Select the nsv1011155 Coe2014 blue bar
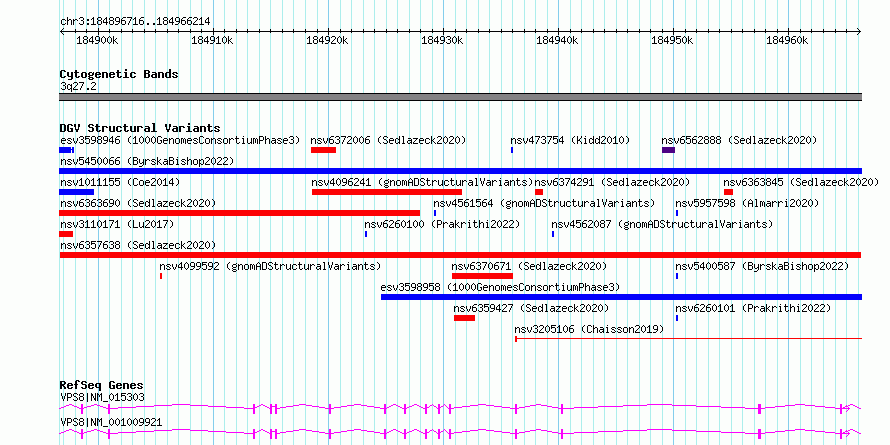Screen dimensions: 890x445 click(x=77, y=192)
